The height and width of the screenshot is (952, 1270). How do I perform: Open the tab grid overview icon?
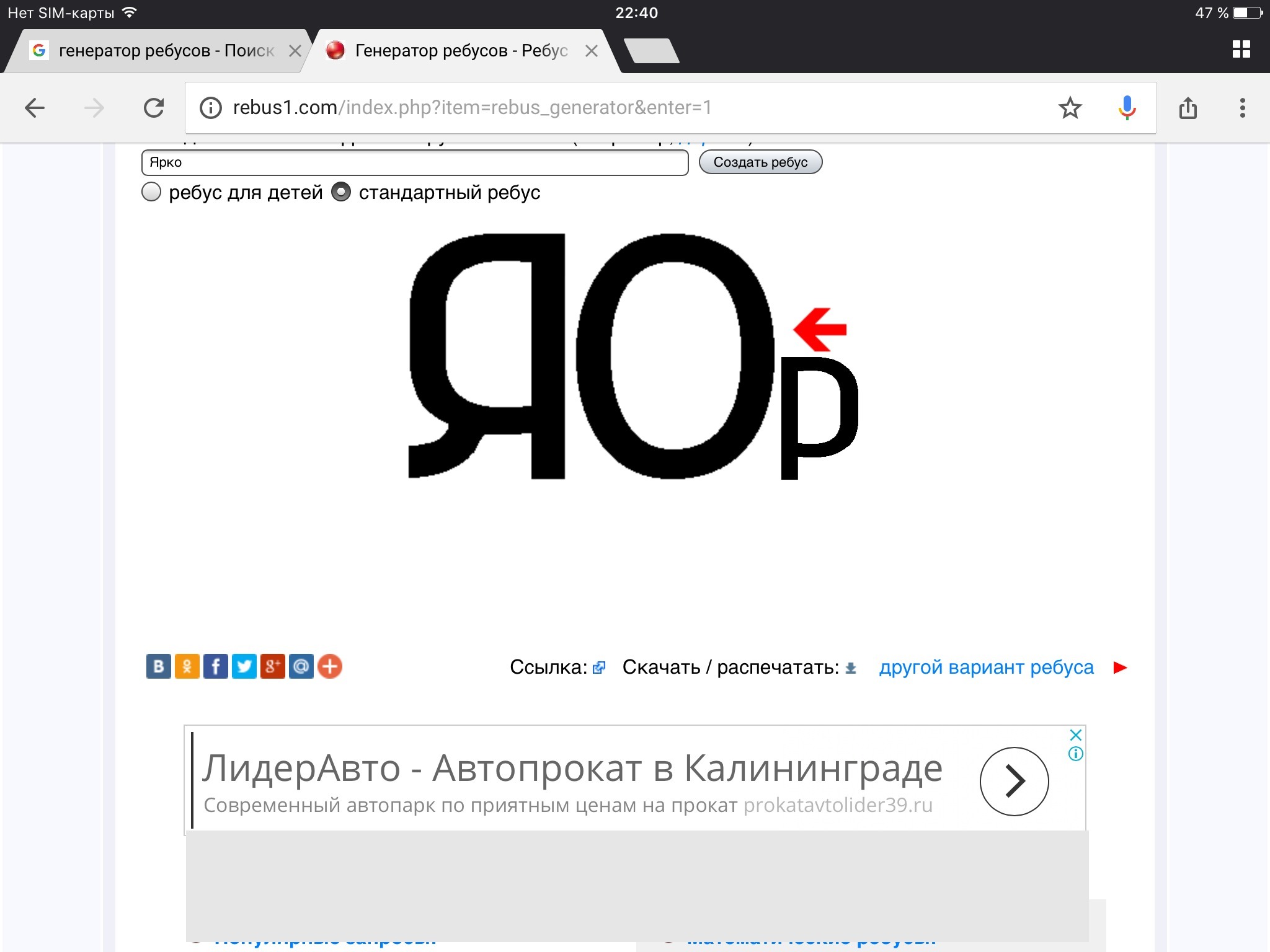(x=1241, y=50)
